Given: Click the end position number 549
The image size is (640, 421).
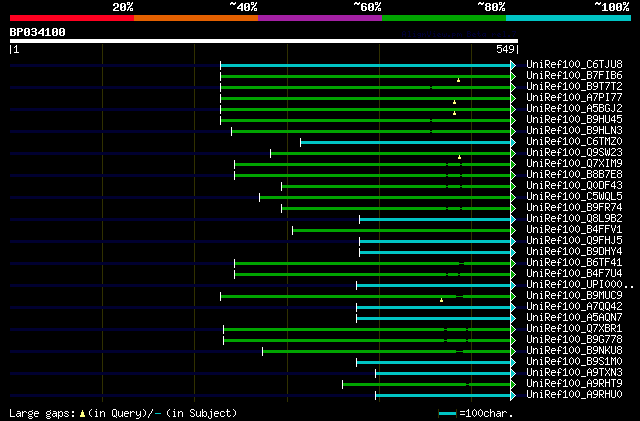Looking at the screenshot, I should [505, 49].
